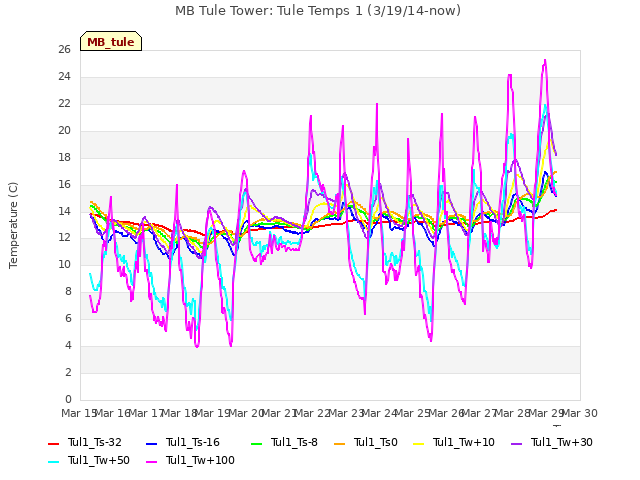Click the MB_tule label box
The width and height of the screenshot is (640, 480).
[111, 41]
